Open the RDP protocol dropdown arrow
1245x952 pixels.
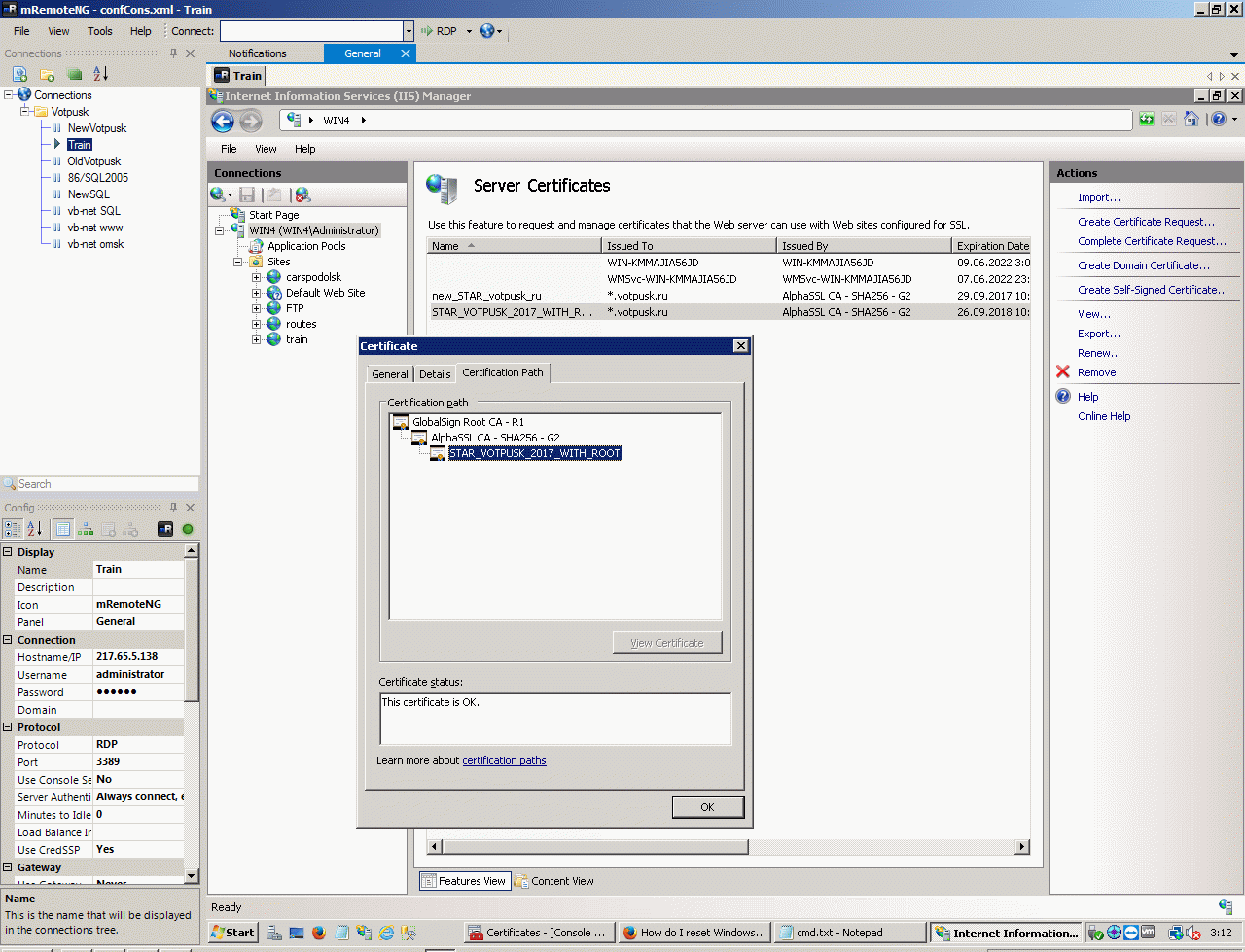[469, 31]
